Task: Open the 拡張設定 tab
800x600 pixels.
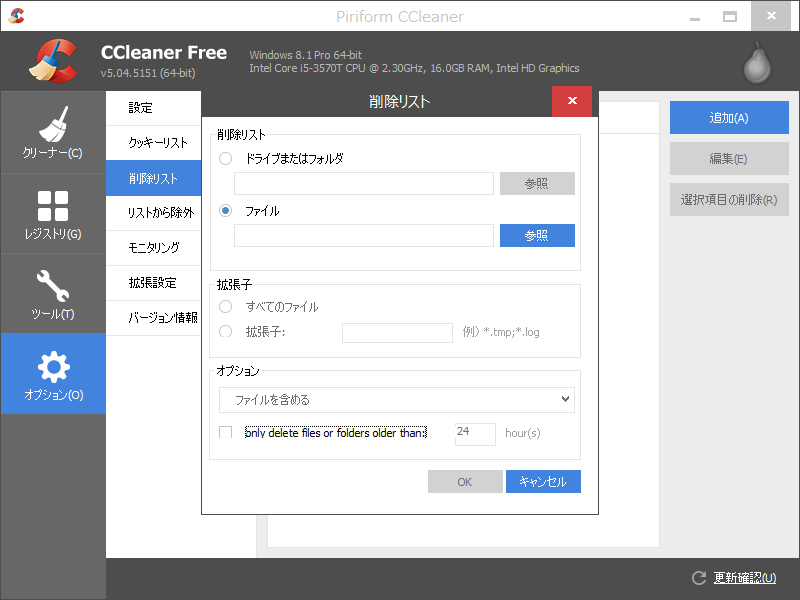Action: 154,283
